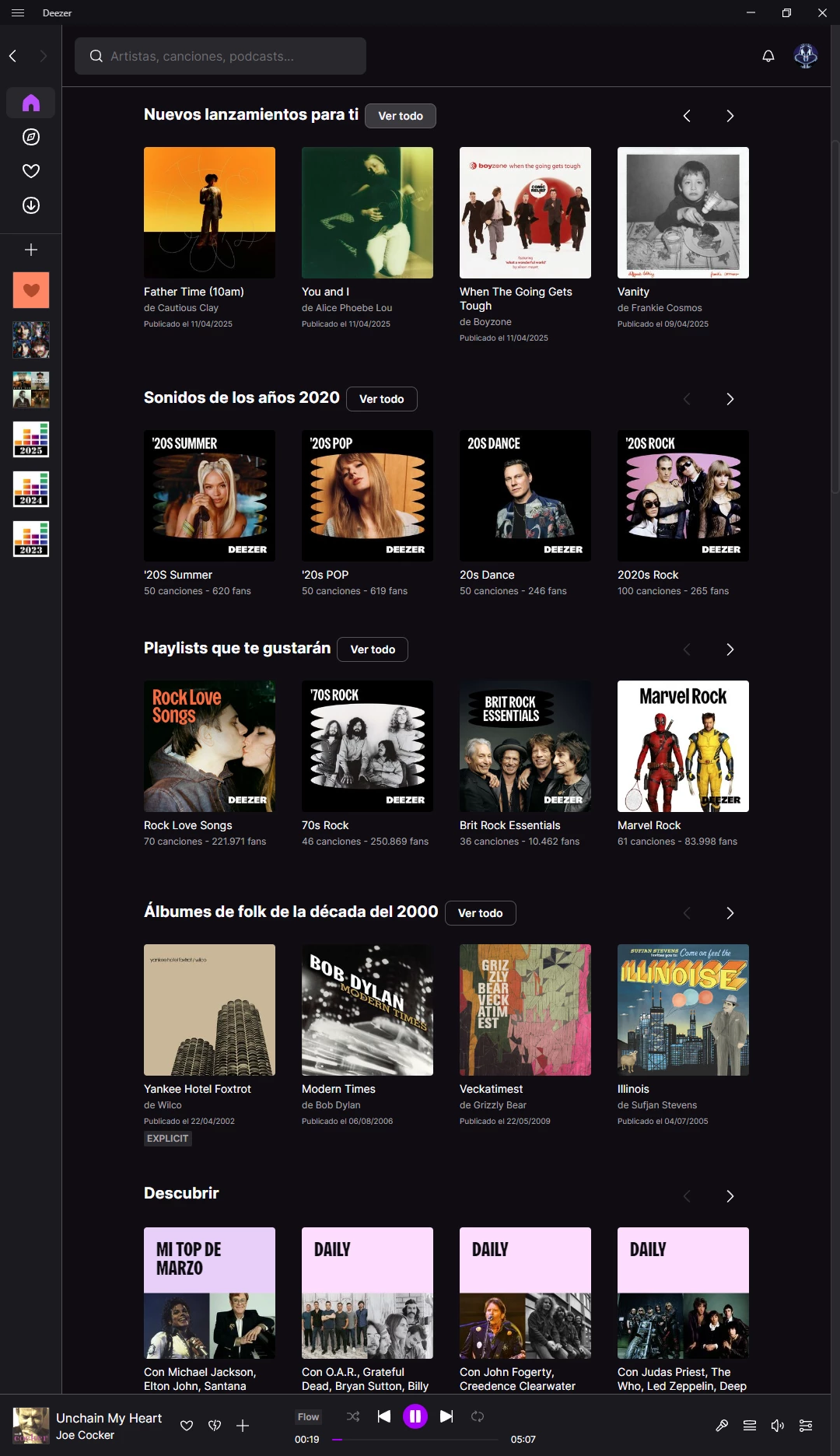Open the notifications bell
The height and width of the screenshot is (1456, 840).
click(x=768, y=56)
